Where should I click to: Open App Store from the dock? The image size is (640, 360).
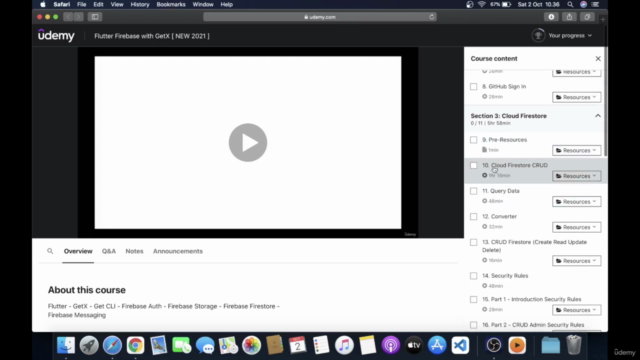tap(437, 345)
